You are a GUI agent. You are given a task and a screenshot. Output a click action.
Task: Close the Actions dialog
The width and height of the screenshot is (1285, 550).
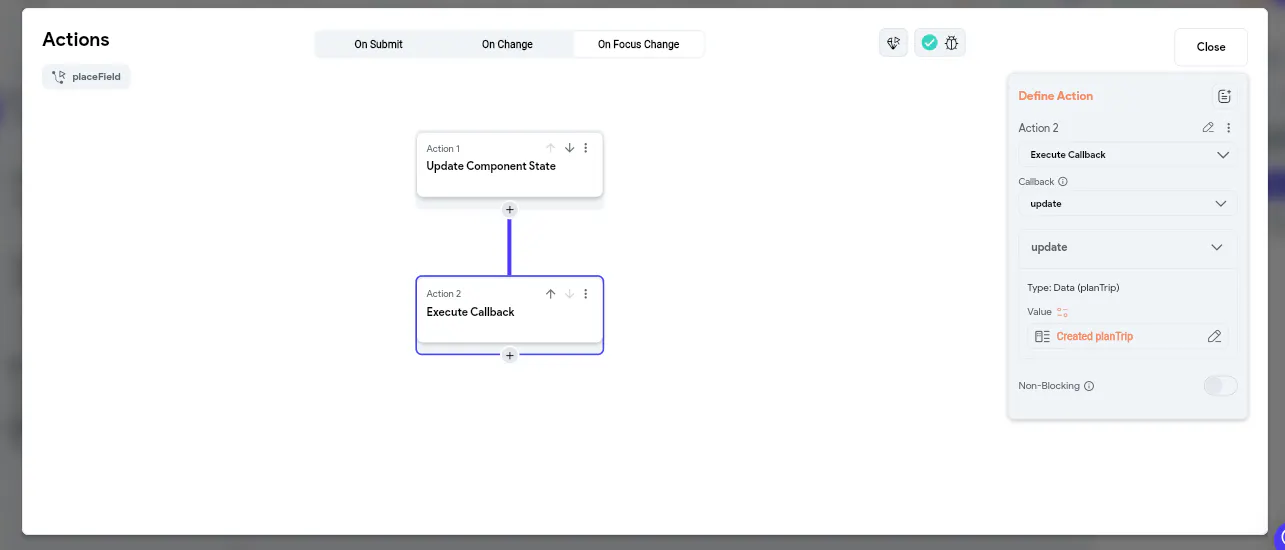point(1211,47)
